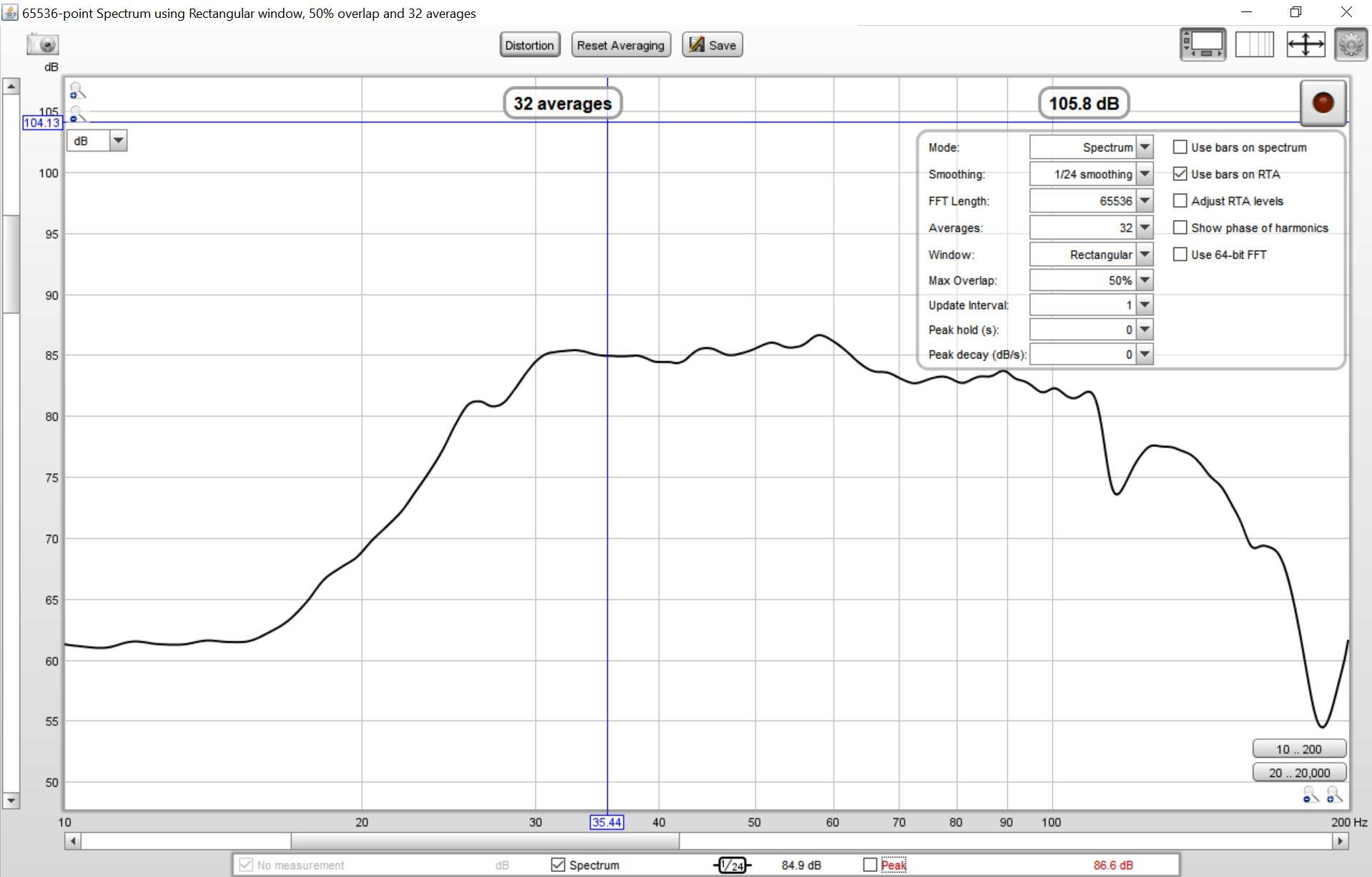The image size is (1372, 877).
Task: Open scrollbars toggle icon in toolbar
Action: coord(1203,44)
